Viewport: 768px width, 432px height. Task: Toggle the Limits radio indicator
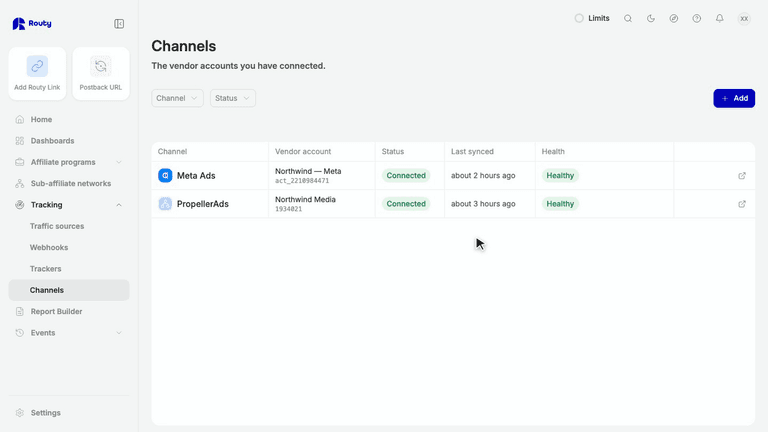pos(579,18)
